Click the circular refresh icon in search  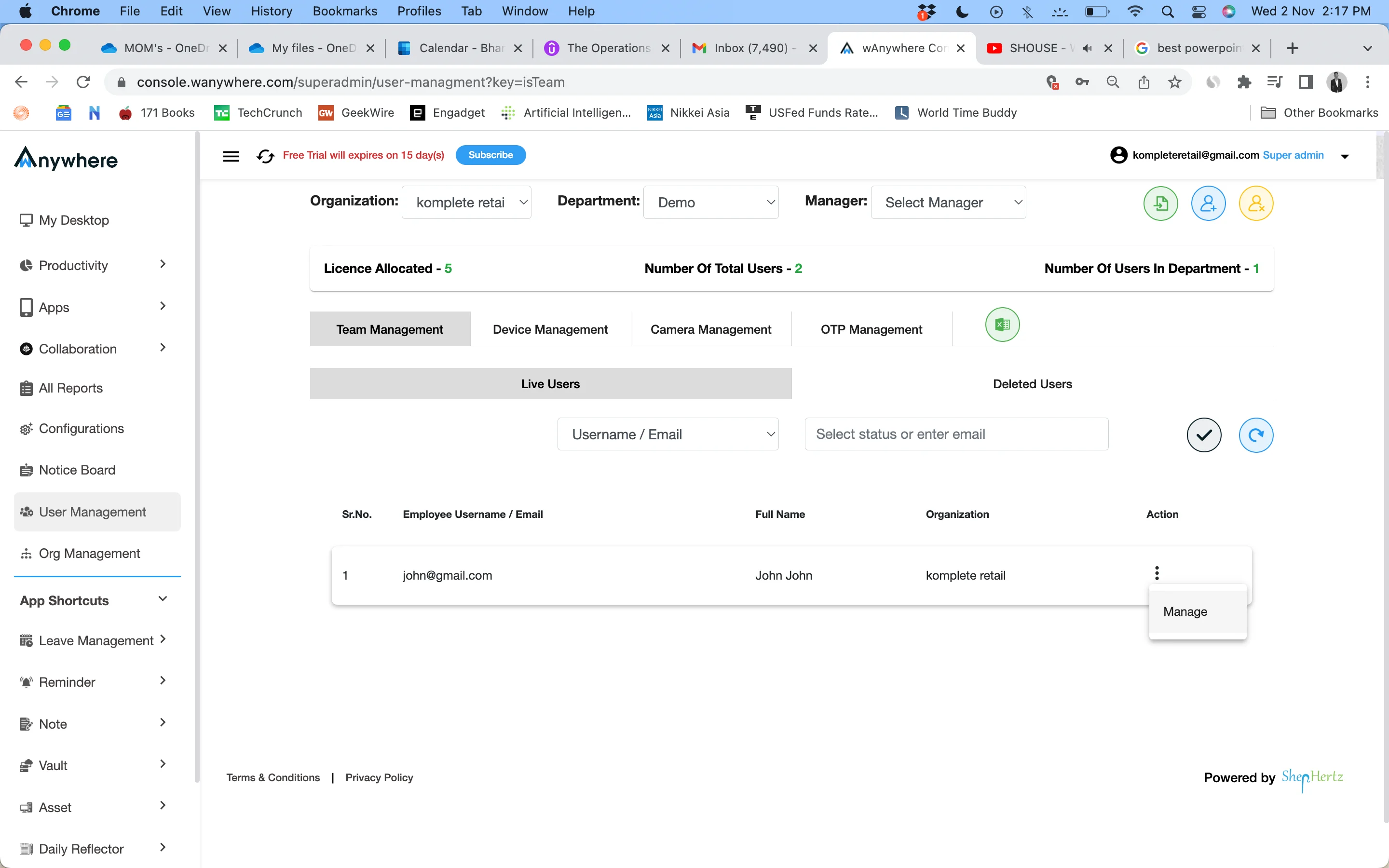1255,434
